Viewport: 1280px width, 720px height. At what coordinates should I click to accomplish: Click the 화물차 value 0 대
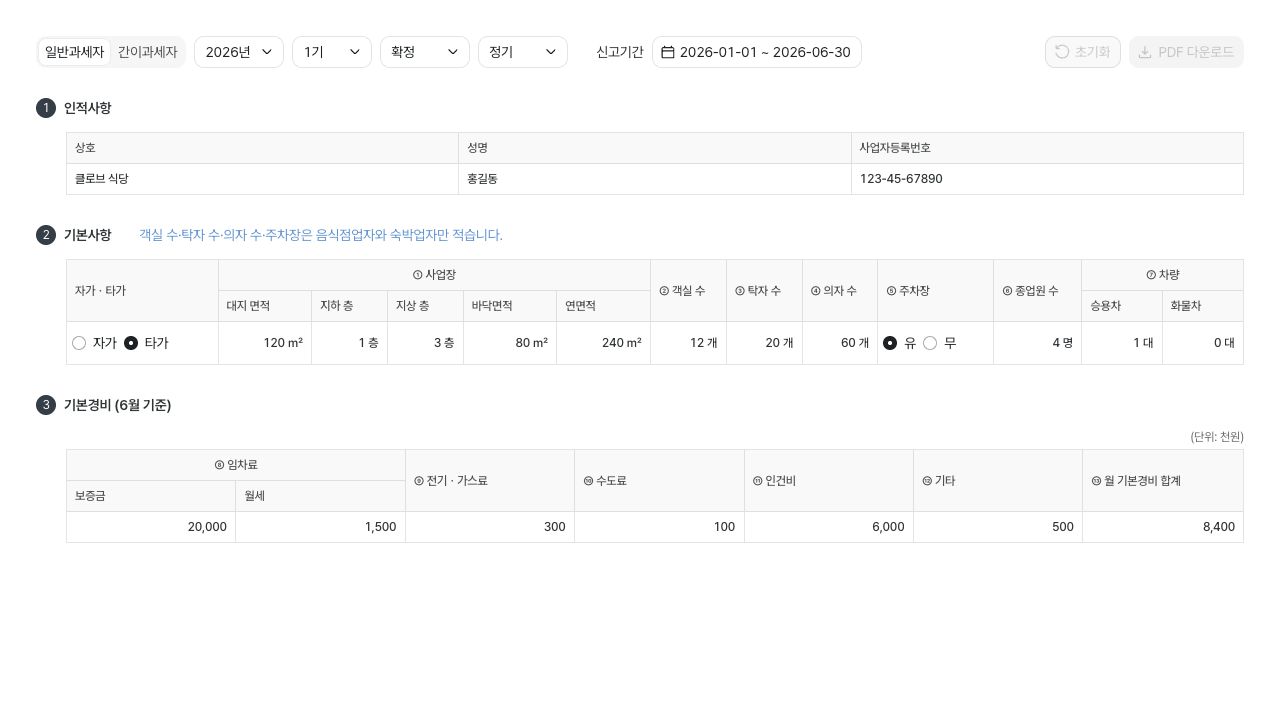point(1203,343)
